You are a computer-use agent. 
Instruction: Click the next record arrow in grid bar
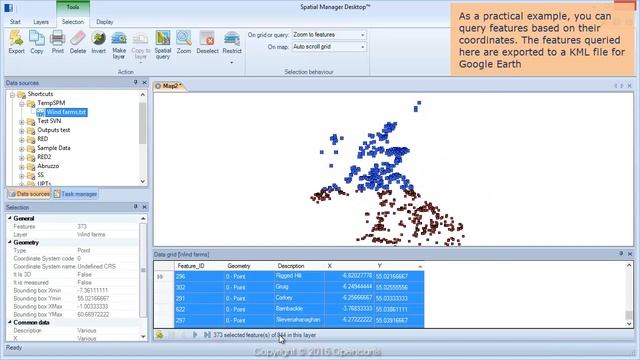(x=195, y=335)
